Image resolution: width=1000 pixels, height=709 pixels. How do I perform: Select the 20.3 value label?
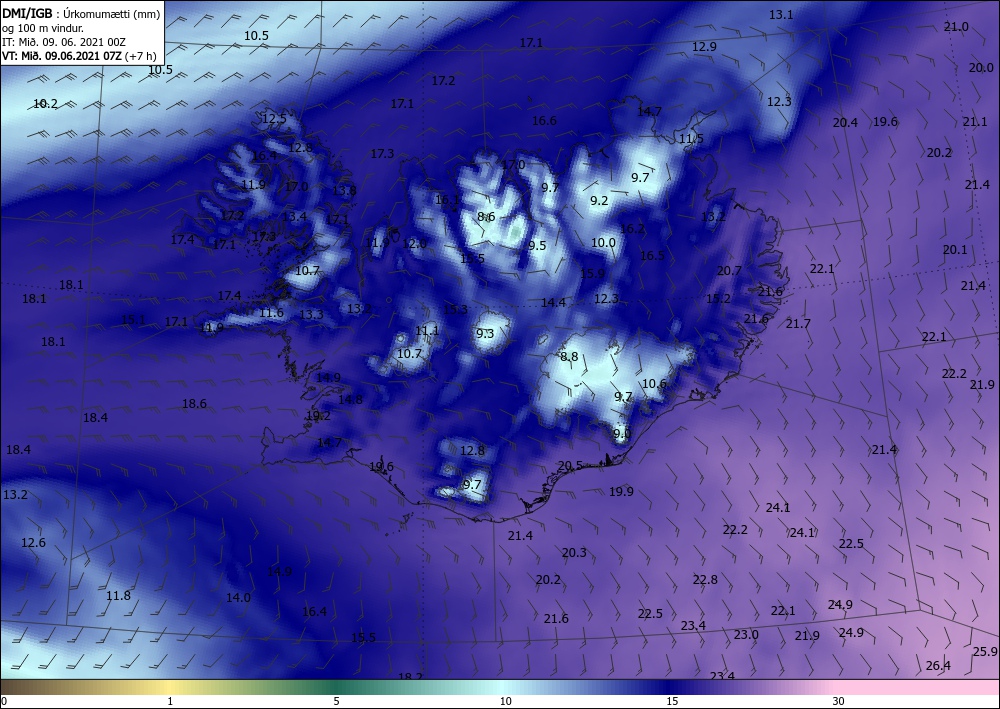pyautogui.click(x=574, y=552)
